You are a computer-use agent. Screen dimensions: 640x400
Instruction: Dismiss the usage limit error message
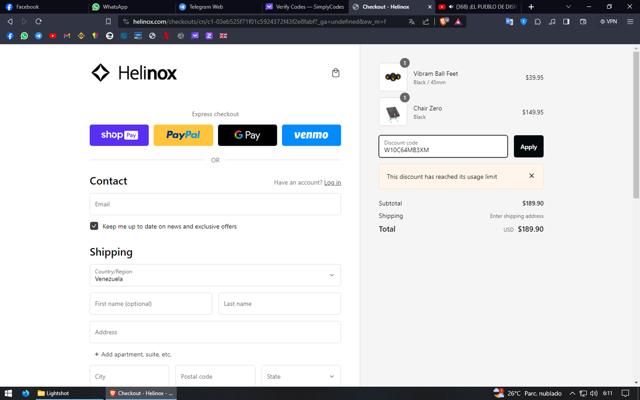(x=531, y=176)
